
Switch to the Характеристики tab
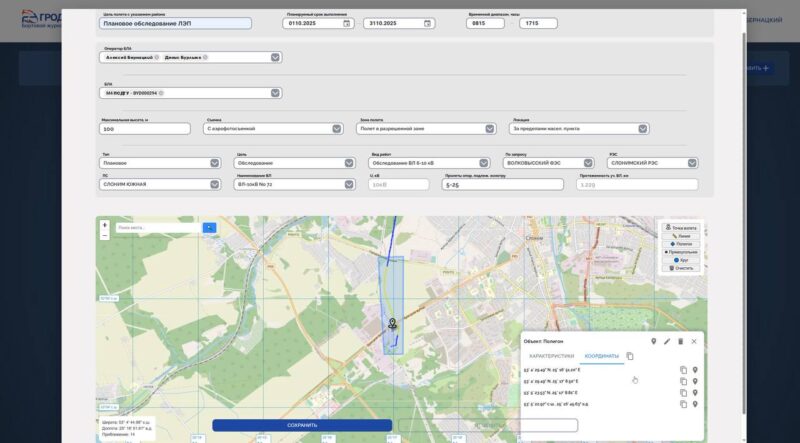tap(551, 356)
